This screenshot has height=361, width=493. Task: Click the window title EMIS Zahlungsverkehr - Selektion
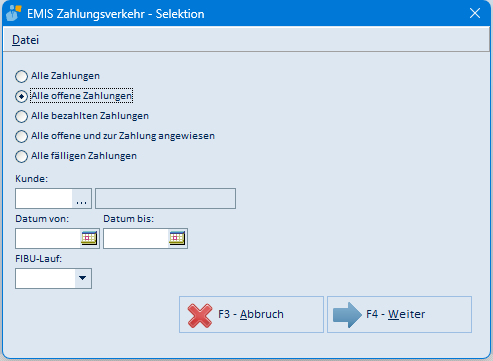[116, 14]
